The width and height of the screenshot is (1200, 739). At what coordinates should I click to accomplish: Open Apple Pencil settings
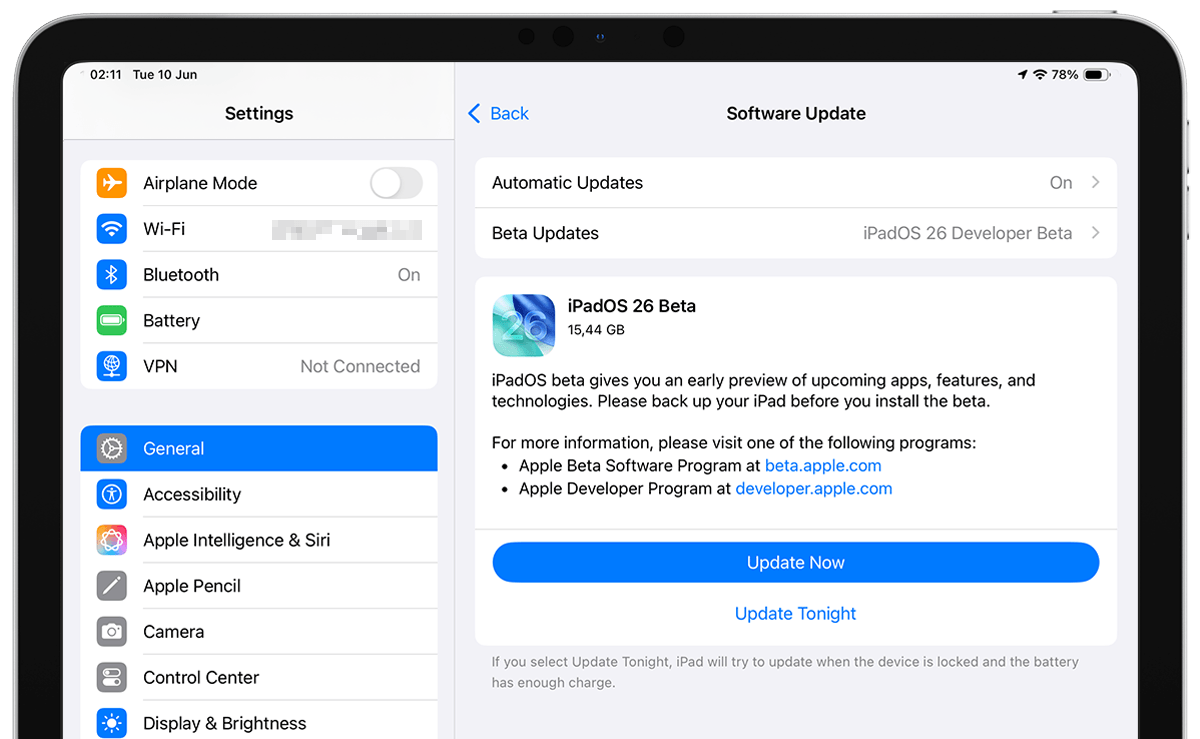pos(259,586)
